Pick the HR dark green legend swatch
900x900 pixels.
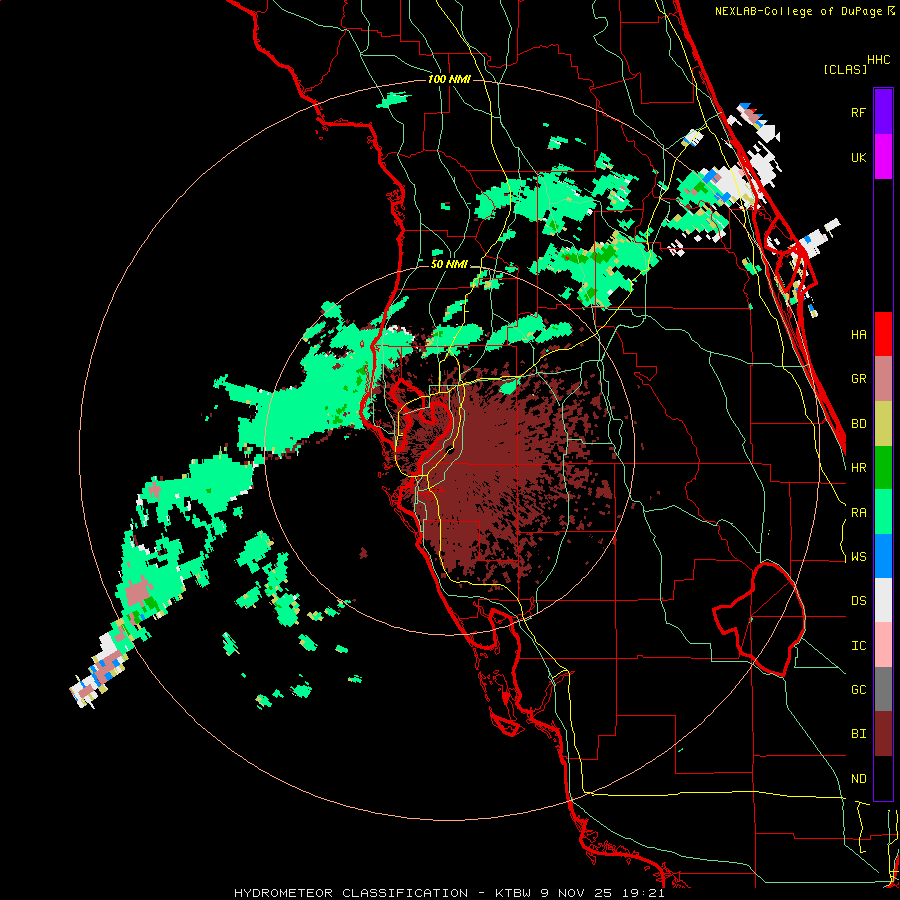click(883, 467)
